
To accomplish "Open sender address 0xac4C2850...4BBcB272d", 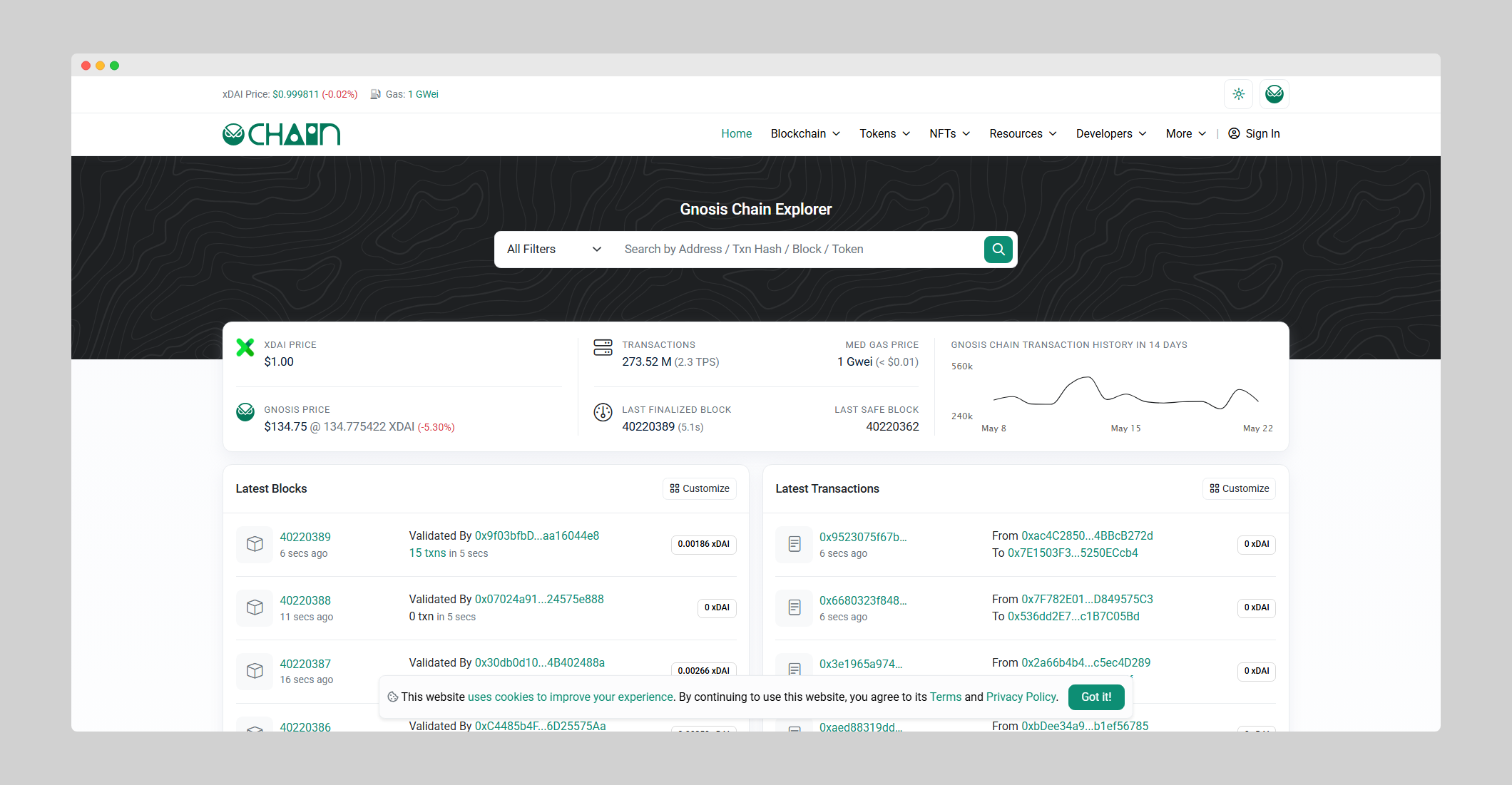I will [x=1087, y=535].
